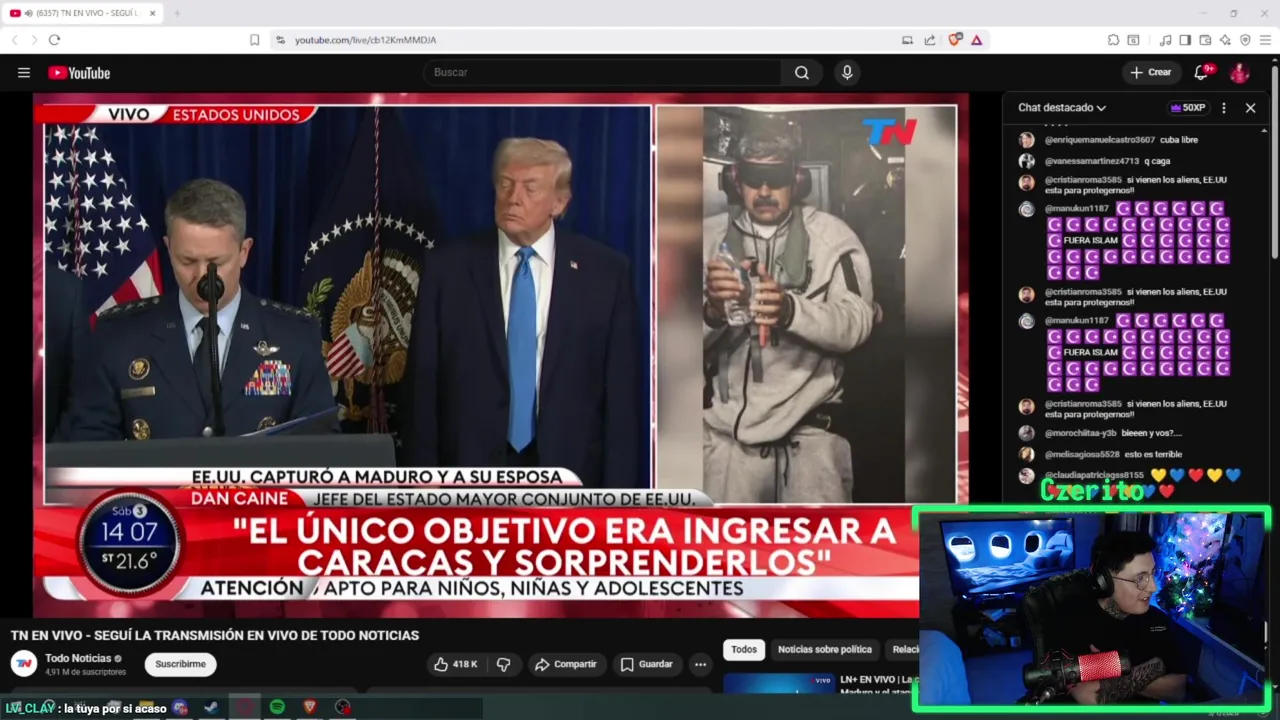The width and height of the screenshot is (1280, 720).
Task: Open Brave Rewards triangle icon
Action: pyautogui.click(x=976, y=40)
